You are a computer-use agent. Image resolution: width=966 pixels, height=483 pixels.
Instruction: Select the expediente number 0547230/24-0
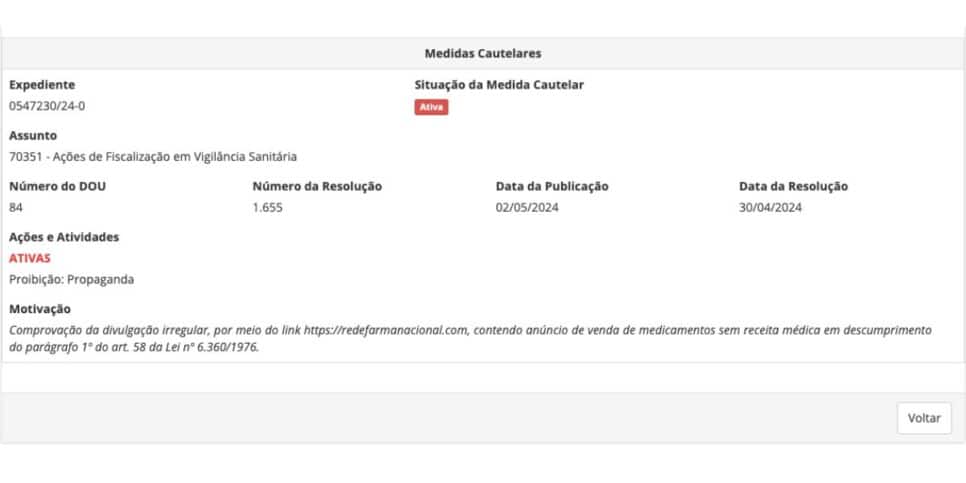(x=54, y=106)
